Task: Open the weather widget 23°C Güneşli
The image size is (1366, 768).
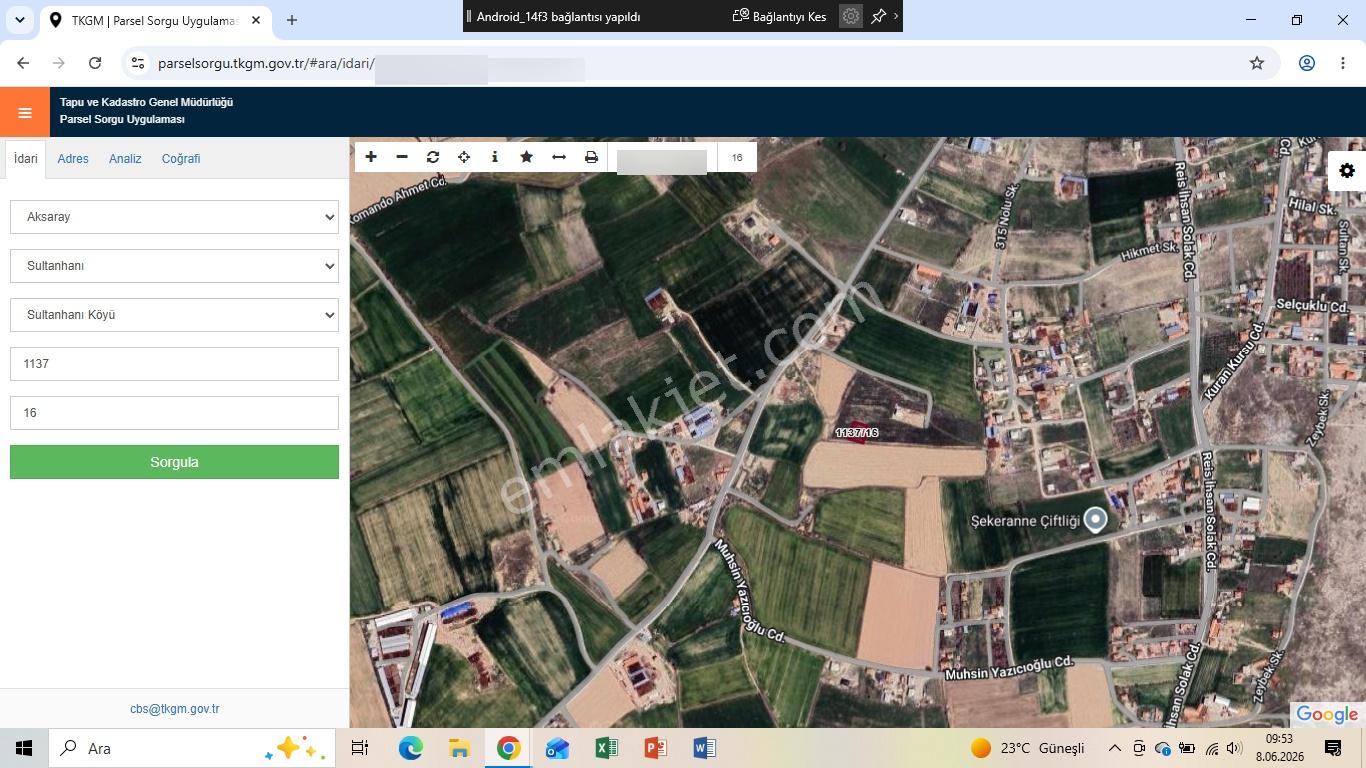Action: click(x=1028, y=748)
